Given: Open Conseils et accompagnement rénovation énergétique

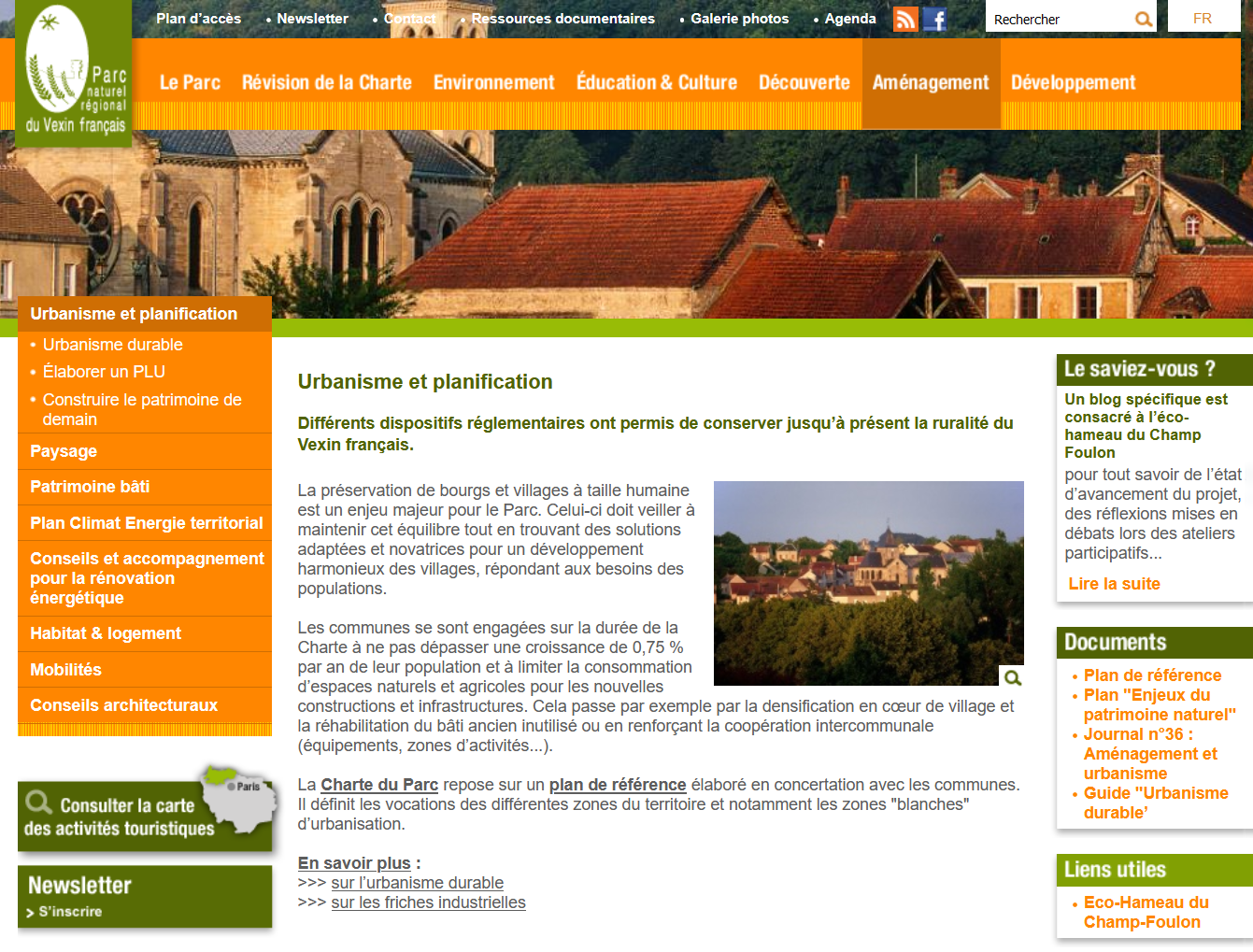Looking at the screenshot, I should 145,578.
